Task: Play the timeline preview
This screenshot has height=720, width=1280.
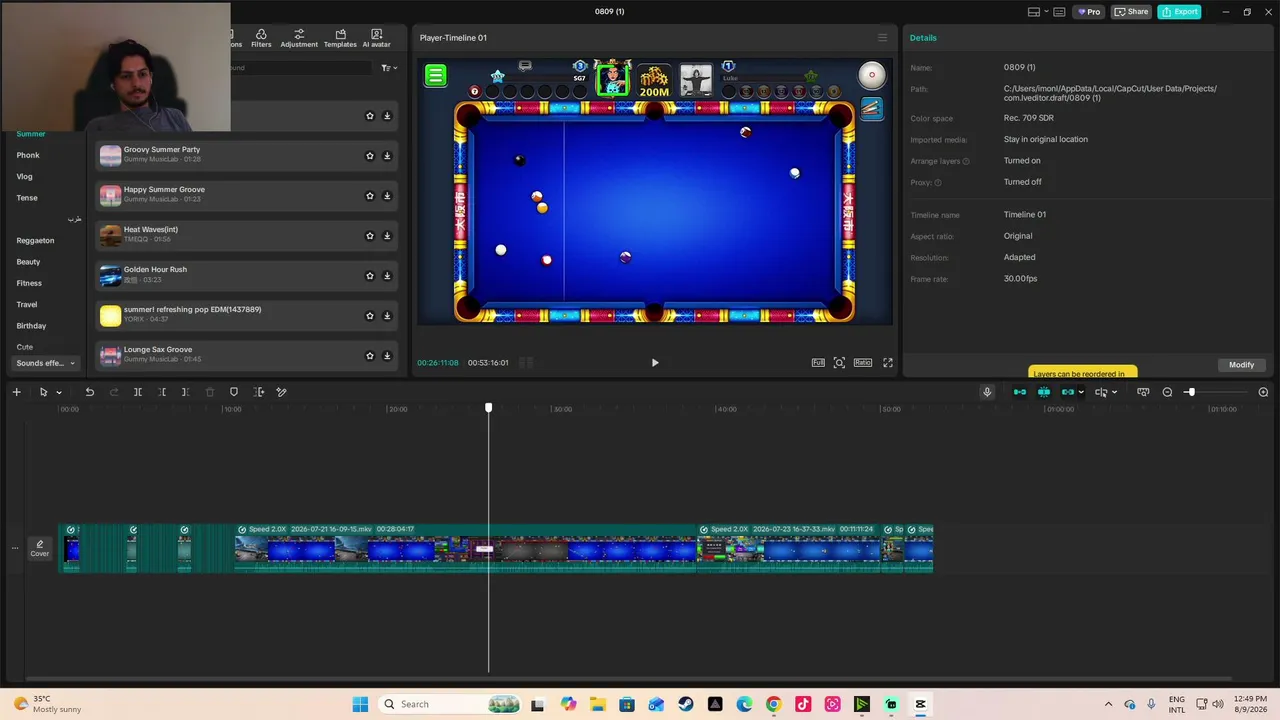Action: (655, 363)
